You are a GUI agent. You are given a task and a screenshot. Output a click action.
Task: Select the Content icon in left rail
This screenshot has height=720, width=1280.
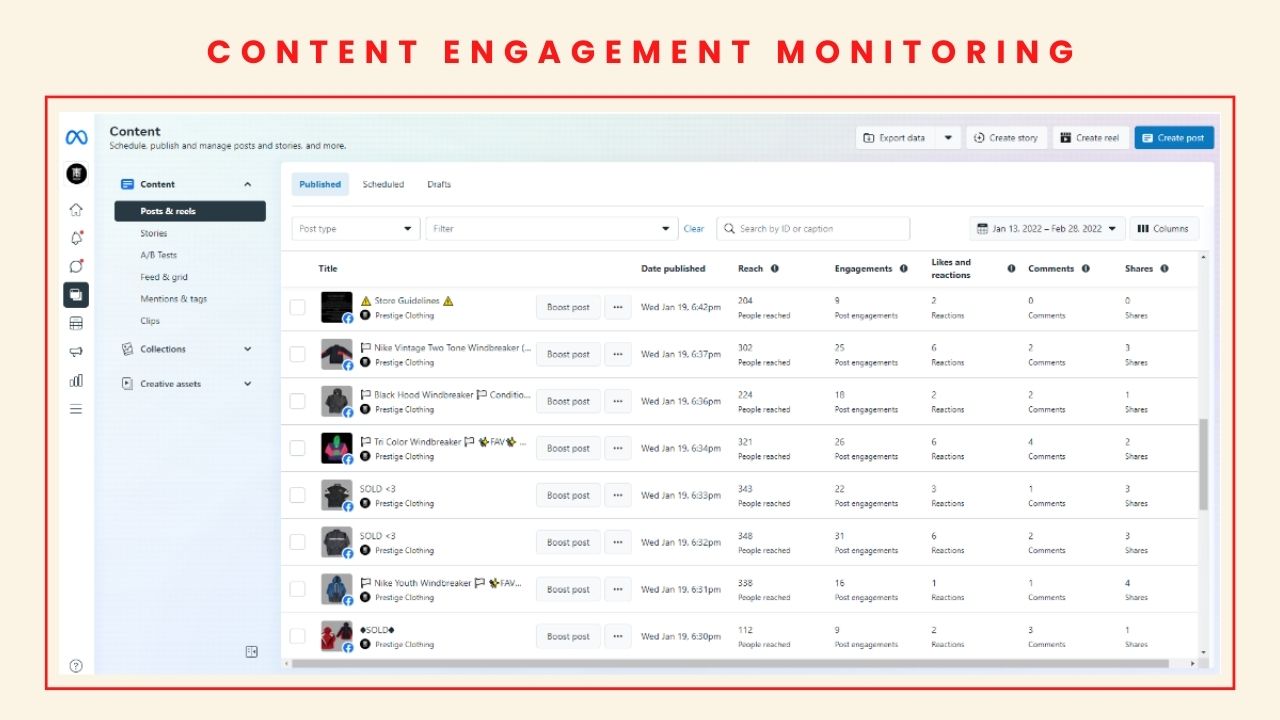[x=76, y=294]
